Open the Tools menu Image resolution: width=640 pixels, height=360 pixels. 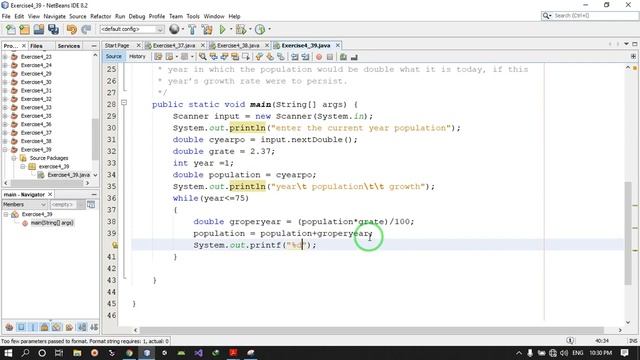tap(193, 16)
